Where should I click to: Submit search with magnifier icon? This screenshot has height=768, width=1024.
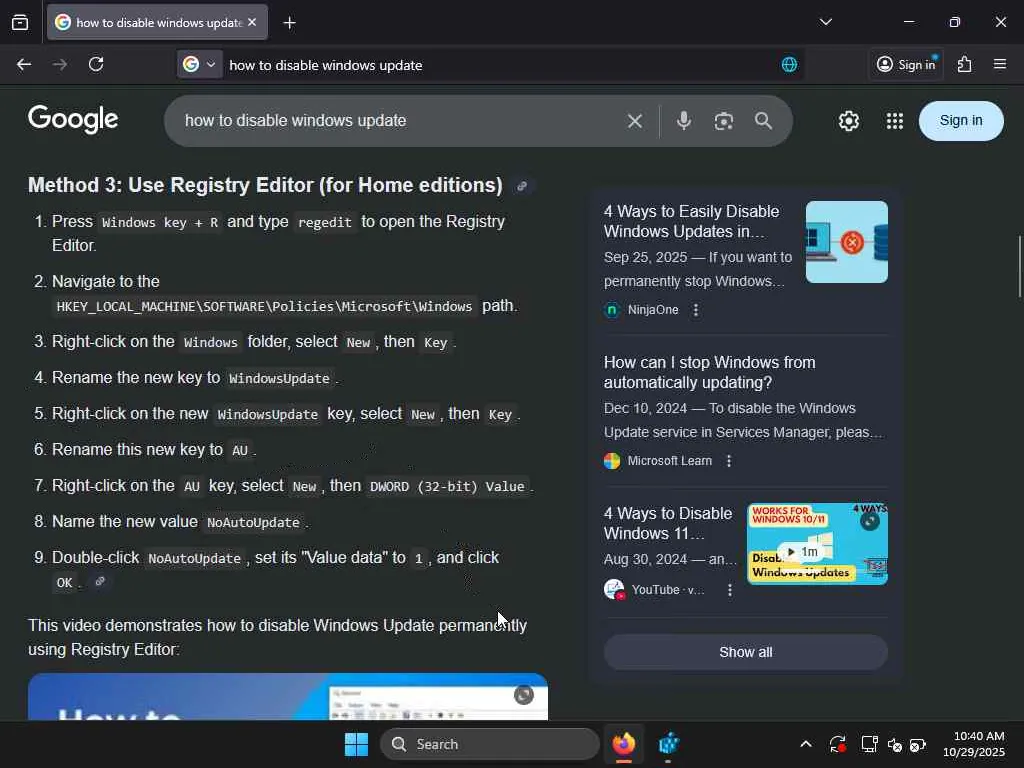tap(763, 121)
